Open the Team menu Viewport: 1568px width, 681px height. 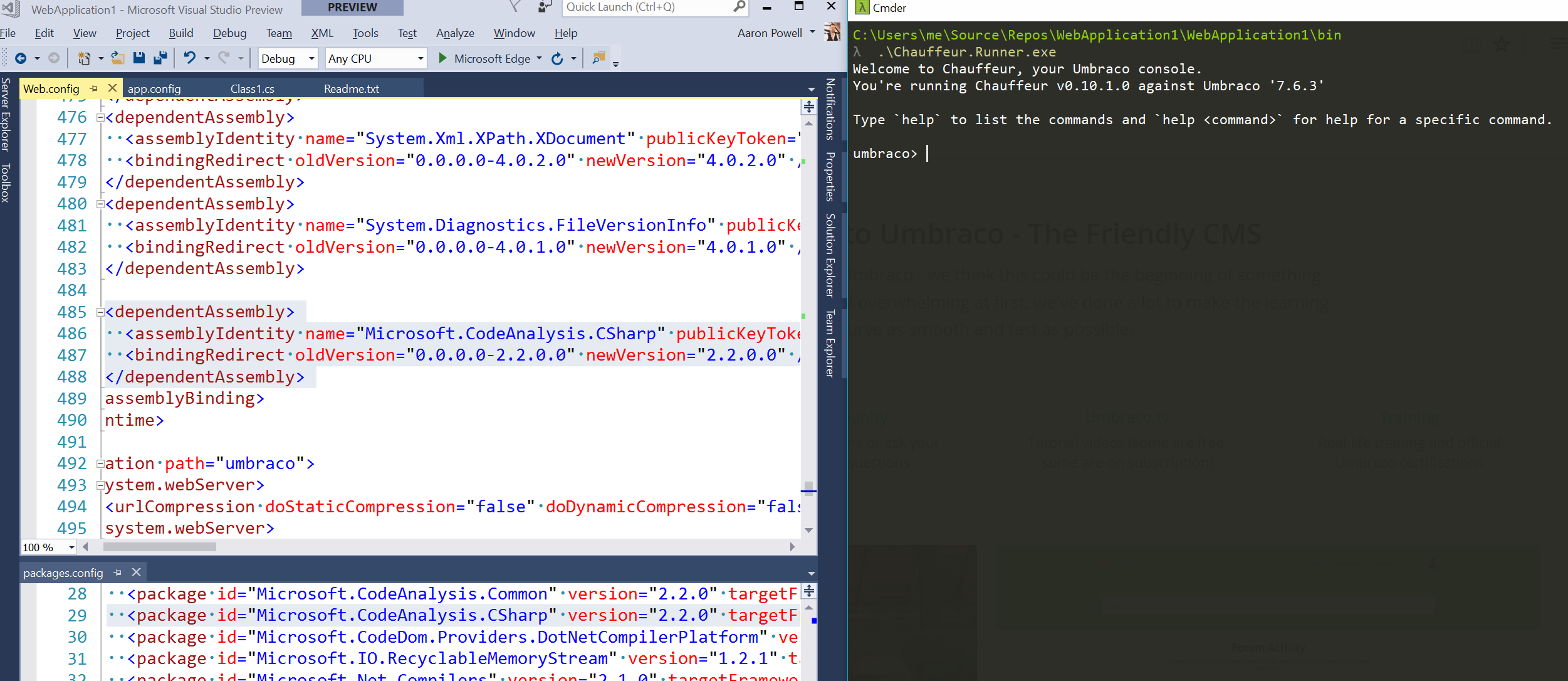(x=279, y=33)
